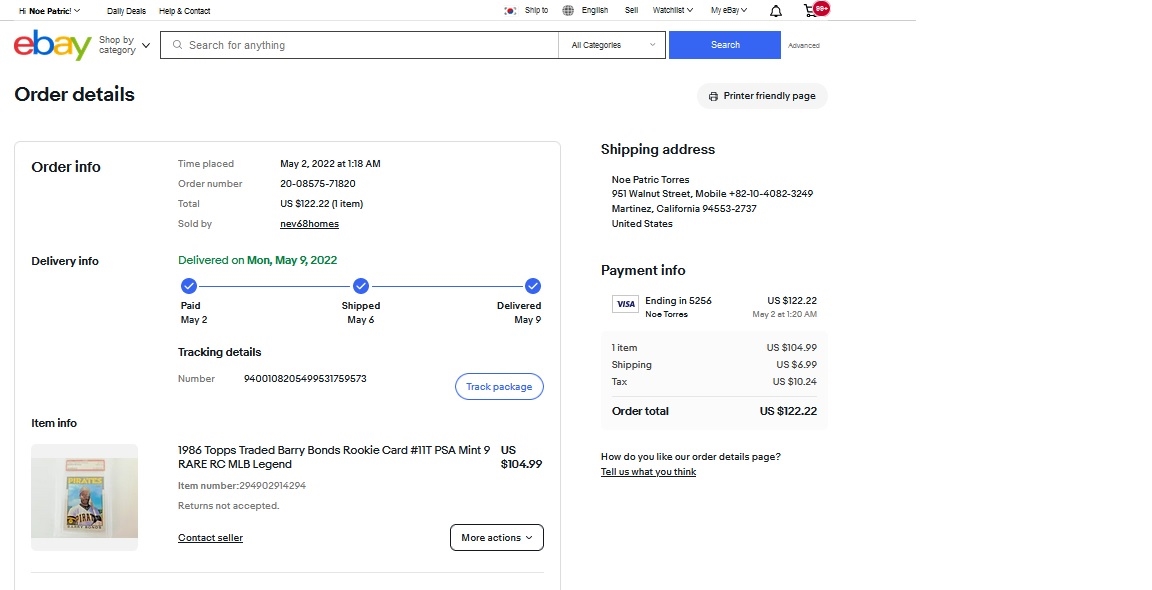Click the Delivered on Mon, May 9, 2022 status

pyautogui.click(x=257, y=260)
